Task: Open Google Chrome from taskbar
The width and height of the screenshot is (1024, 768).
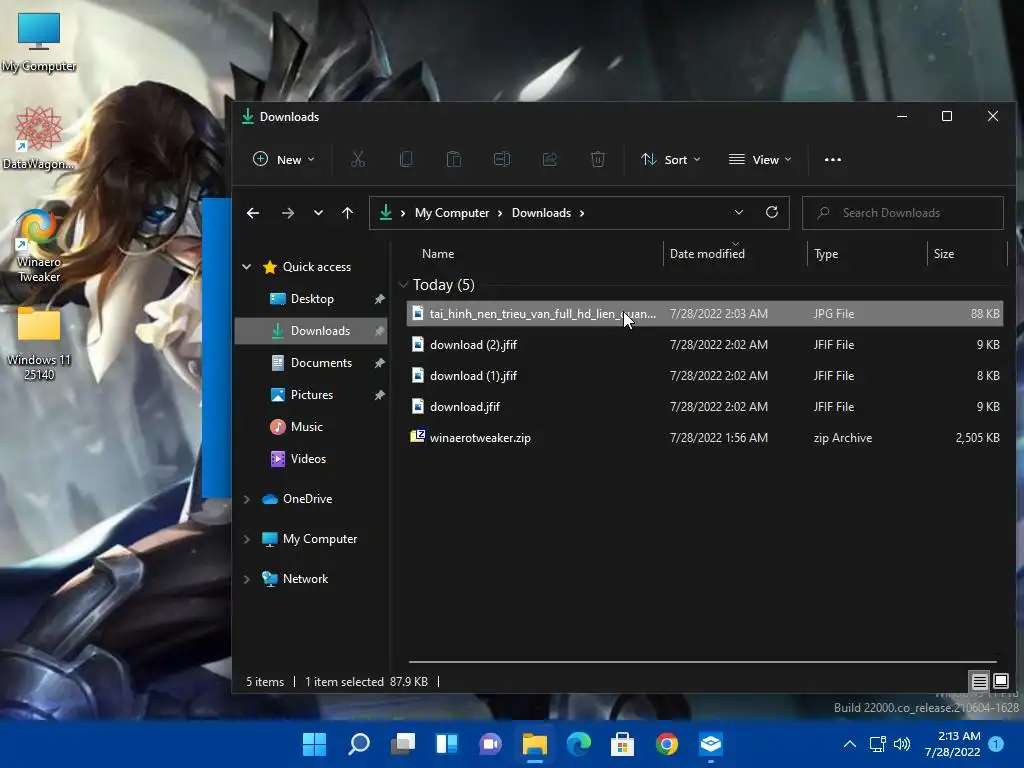Action: point(667,744)
